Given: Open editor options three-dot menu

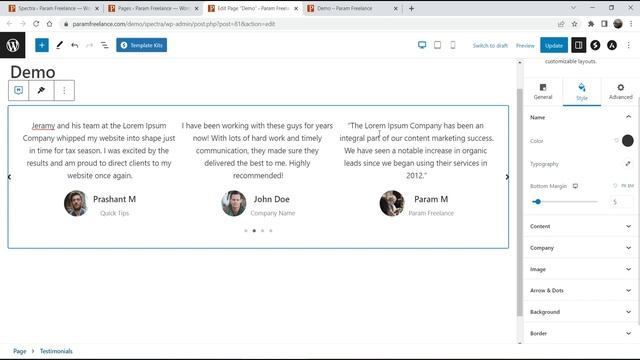Looking at the screenshot, I should 629,45.
